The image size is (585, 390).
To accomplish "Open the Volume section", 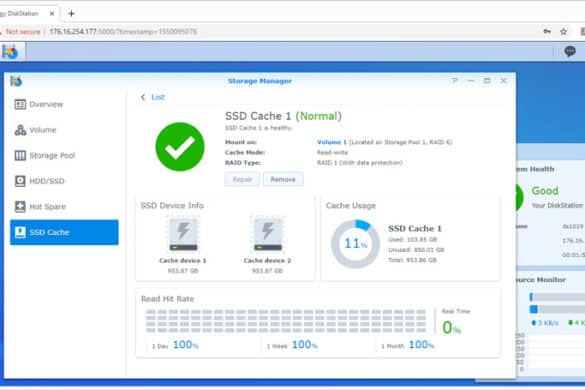I will (x=64, y=130).
